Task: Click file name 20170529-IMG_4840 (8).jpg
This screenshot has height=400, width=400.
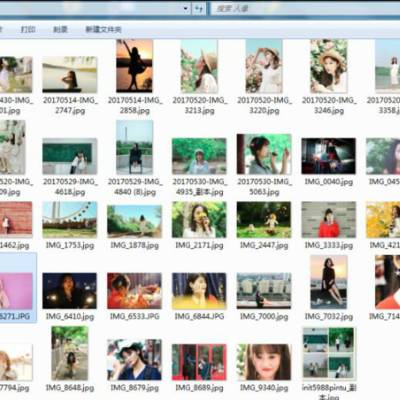Action: tap(135, 187)
